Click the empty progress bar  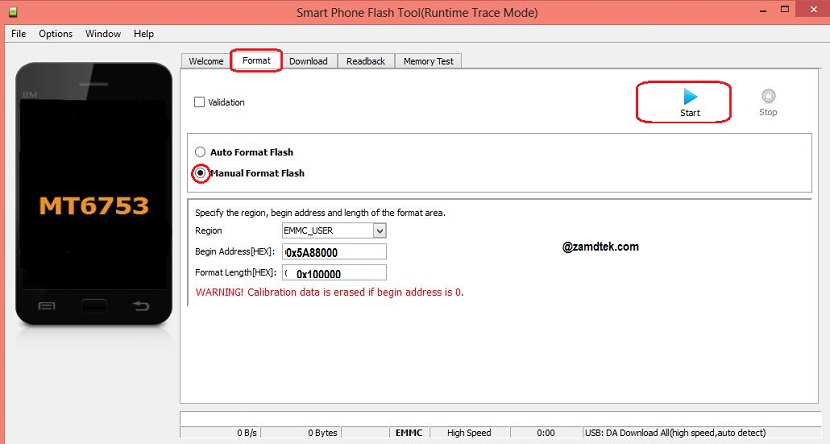coord(500,419)
